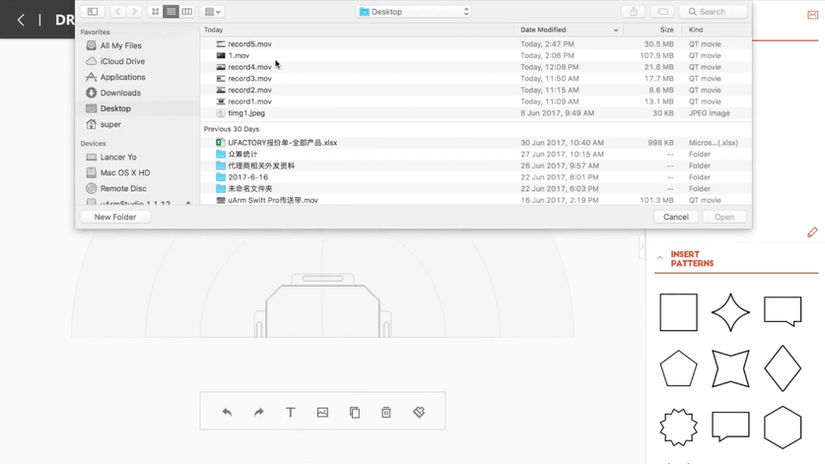Screen dimensions: 825x464
Task: Undo the last action
Action: coord(227,412)
